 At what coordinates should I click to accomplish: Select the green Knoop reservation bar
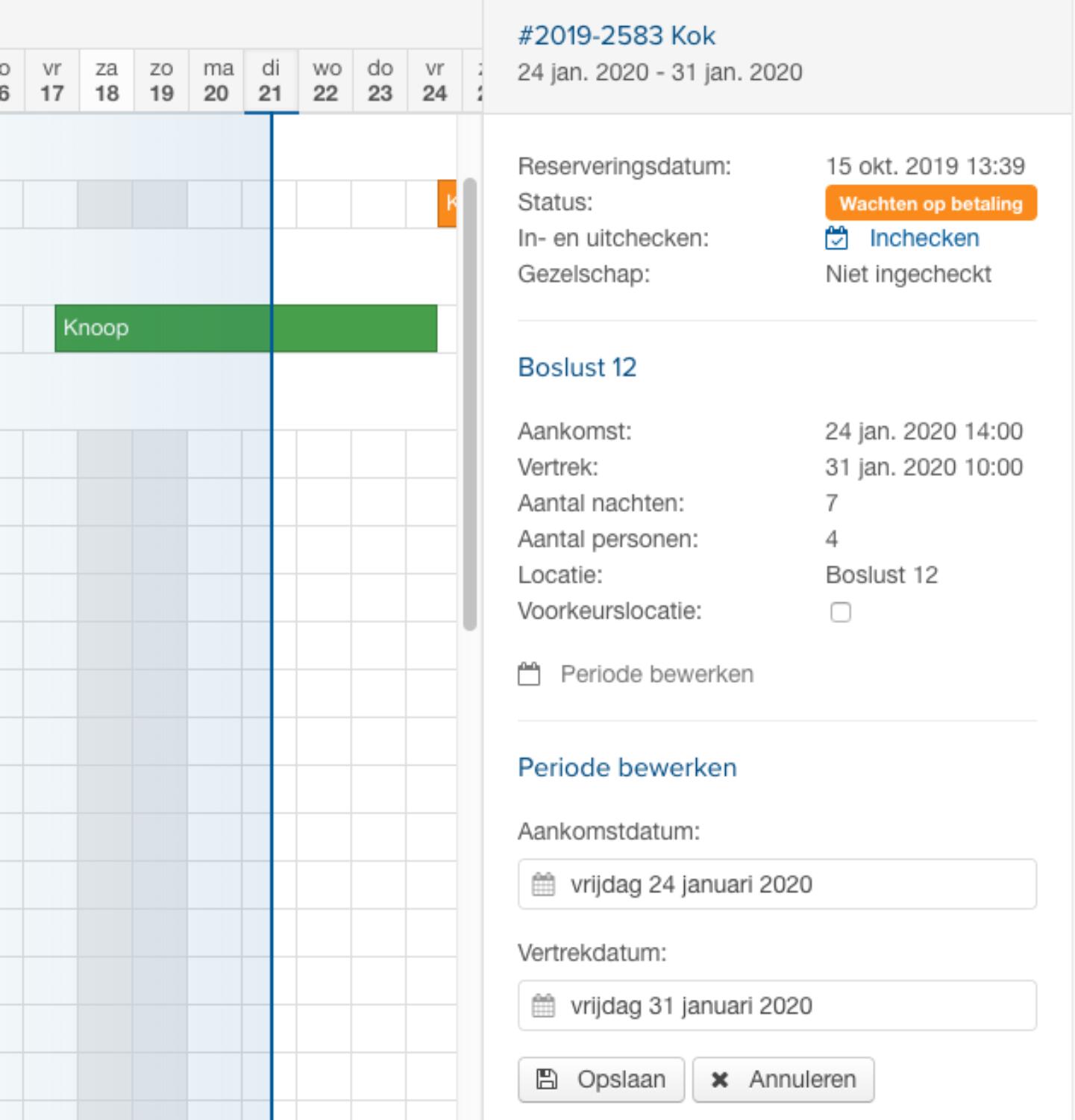245,328
